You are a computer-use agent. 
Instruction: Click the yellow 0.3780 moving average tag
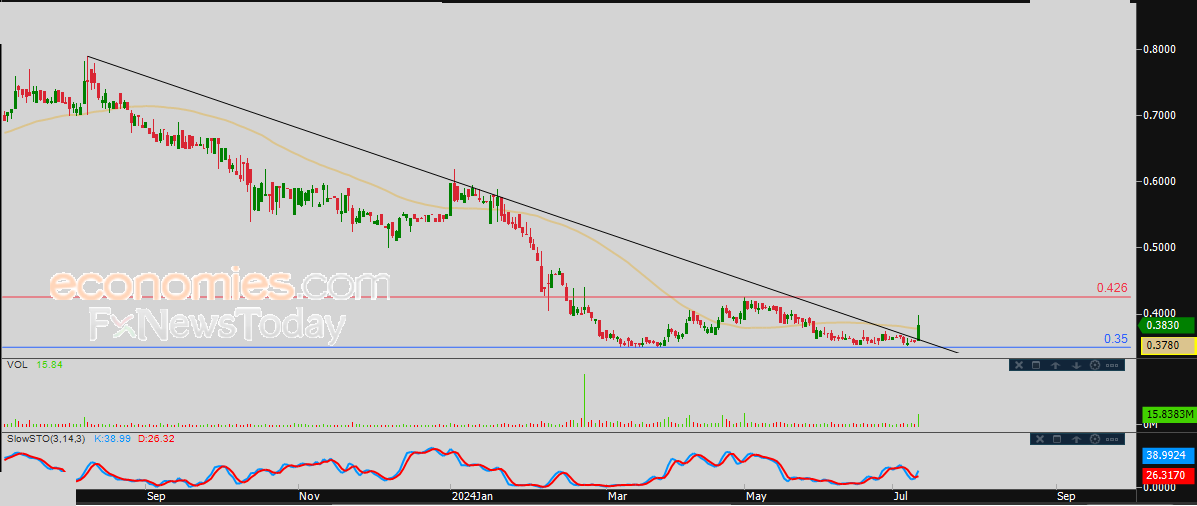[x=1167, y=346]
